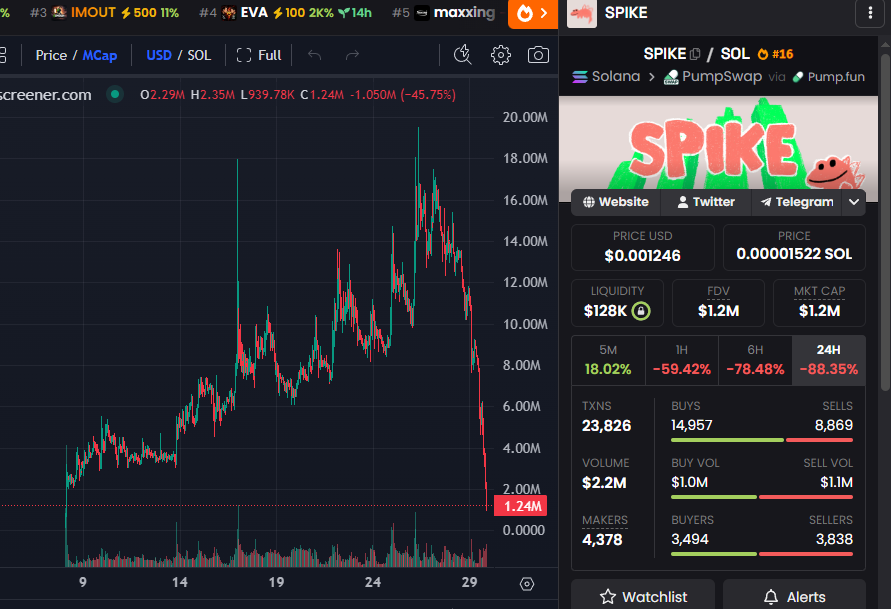Click the MAKERS 4,378 value
This screenshot has width=891, height=609.
coord(602,540)
